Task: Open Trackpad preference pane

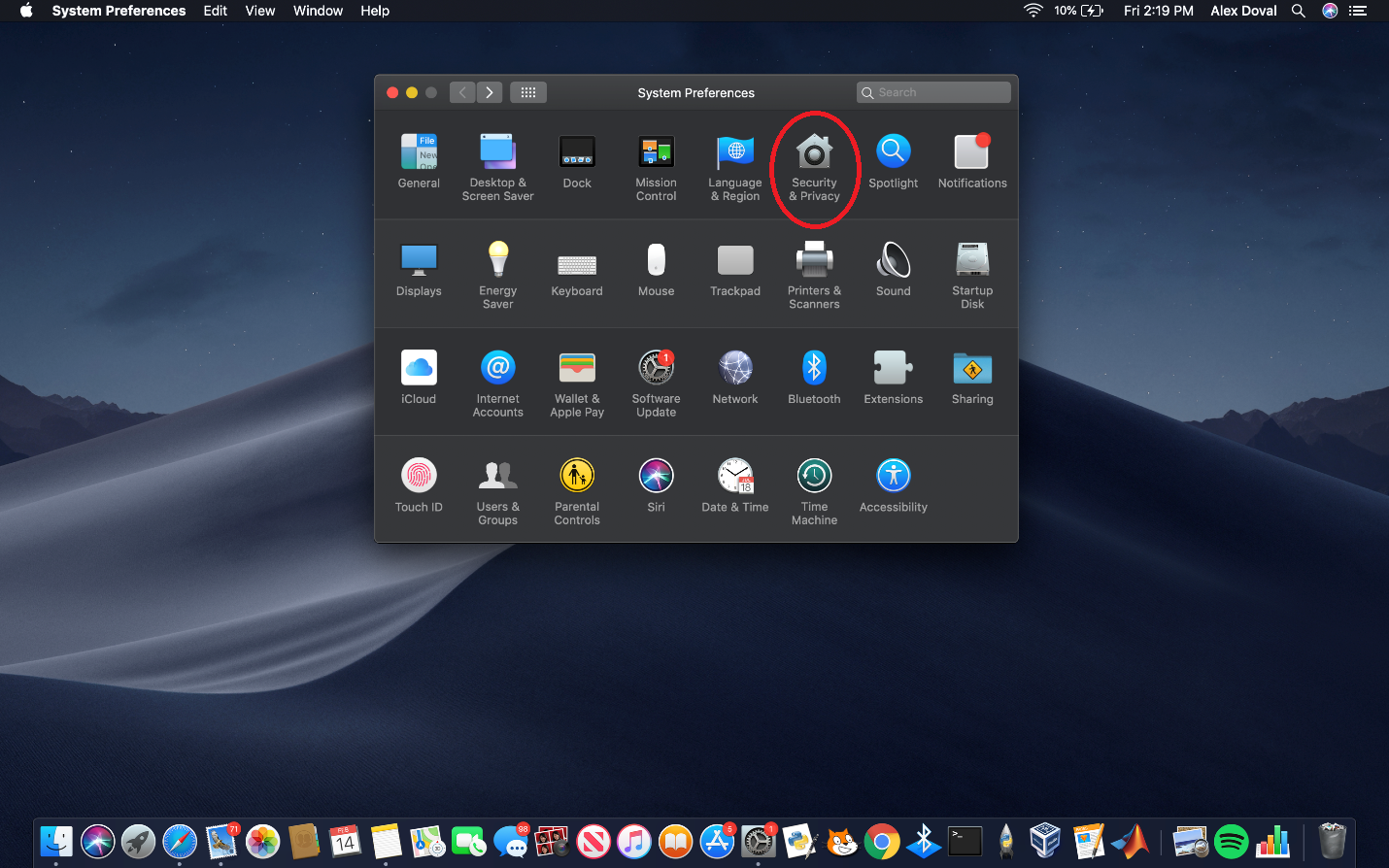Action: coord(735,269)
